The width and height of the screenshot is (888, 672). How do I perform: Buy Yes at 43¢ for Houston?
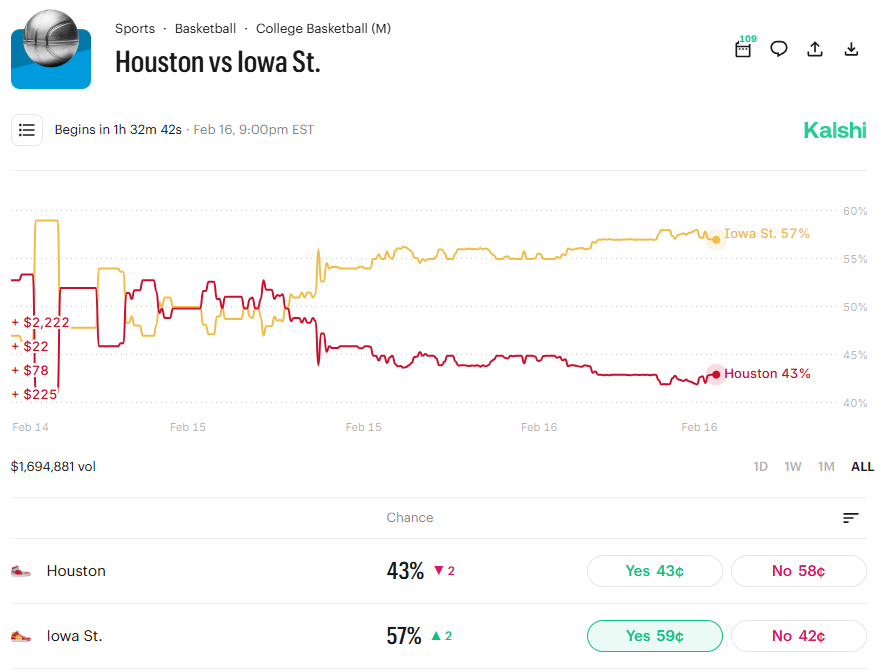[654, 571]
